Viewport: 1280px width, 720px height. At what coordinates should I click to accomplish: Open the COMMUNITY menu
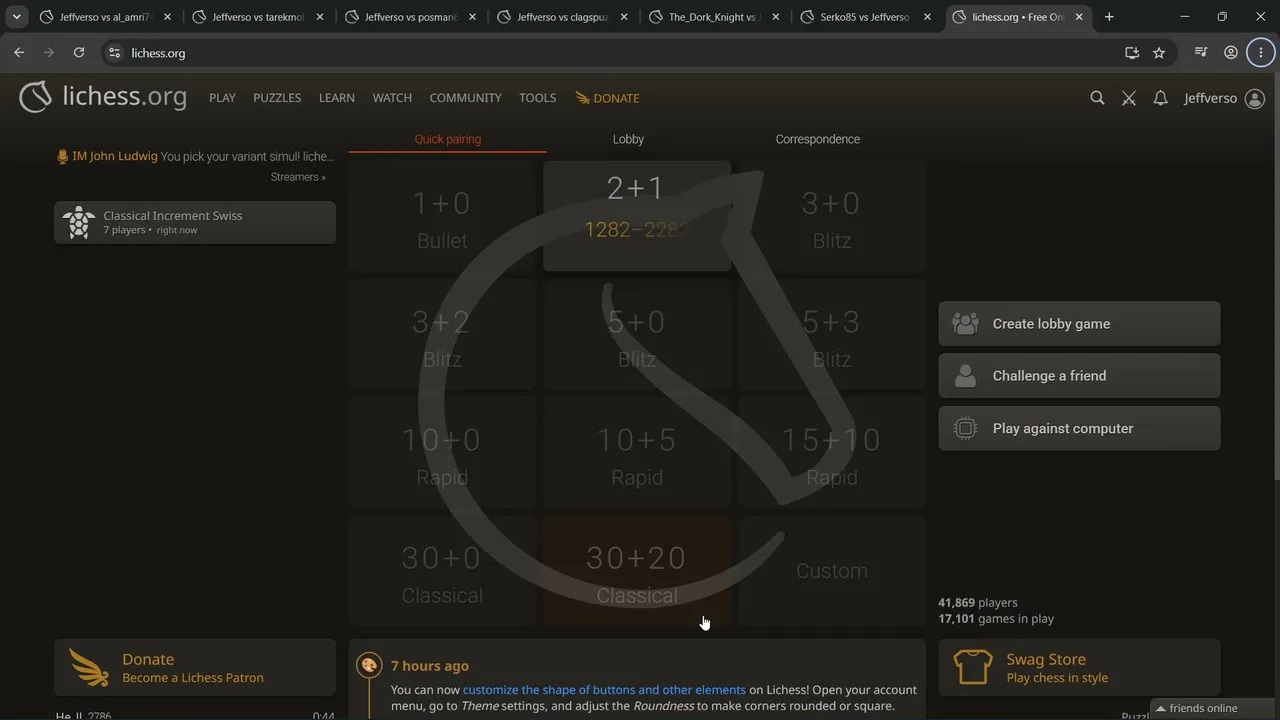coord(465,98)
